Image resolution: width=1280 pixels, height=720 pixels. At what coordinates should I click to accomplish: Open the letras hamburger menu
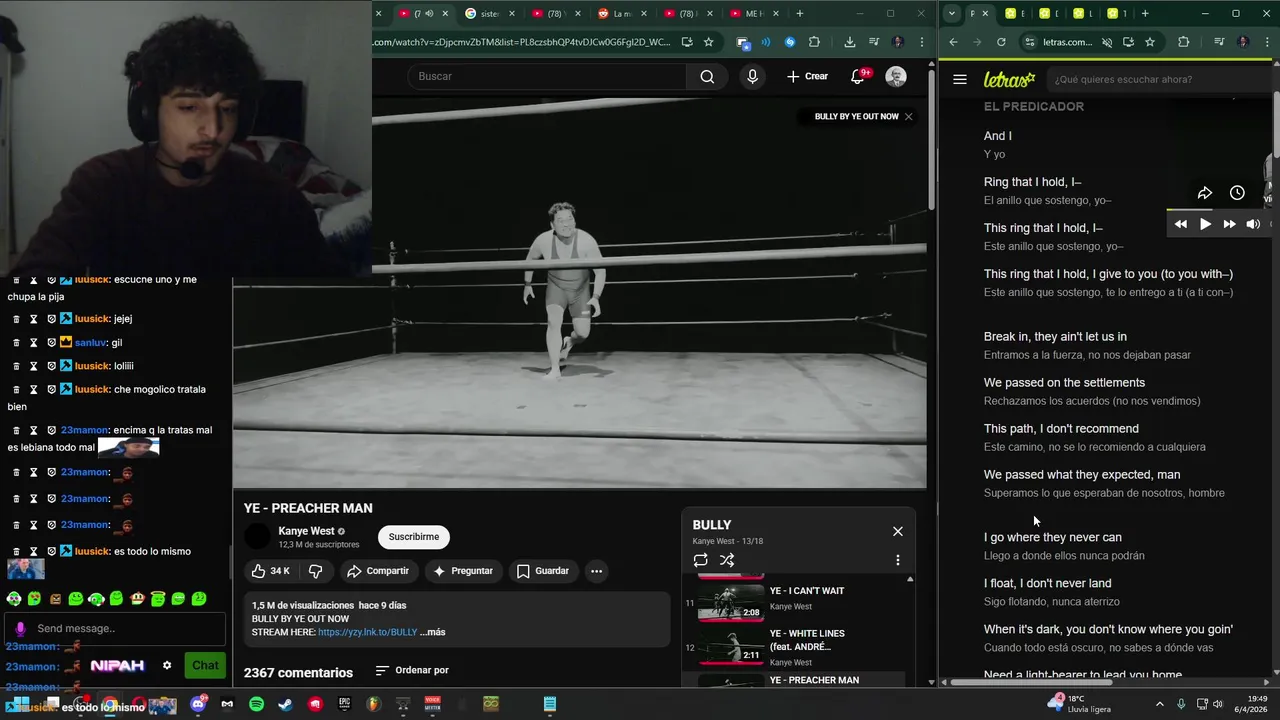(x=960, y=79)
